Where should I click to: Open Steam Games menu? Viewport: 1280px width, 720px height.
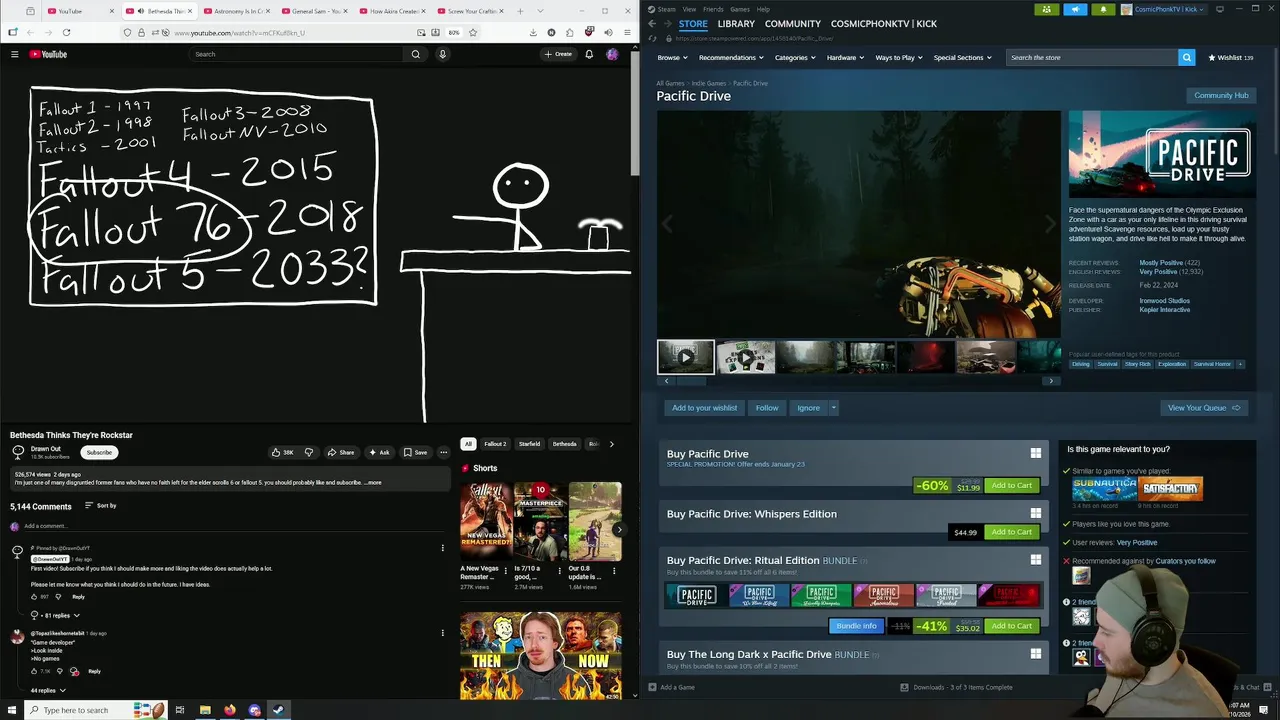click(740, 9)
